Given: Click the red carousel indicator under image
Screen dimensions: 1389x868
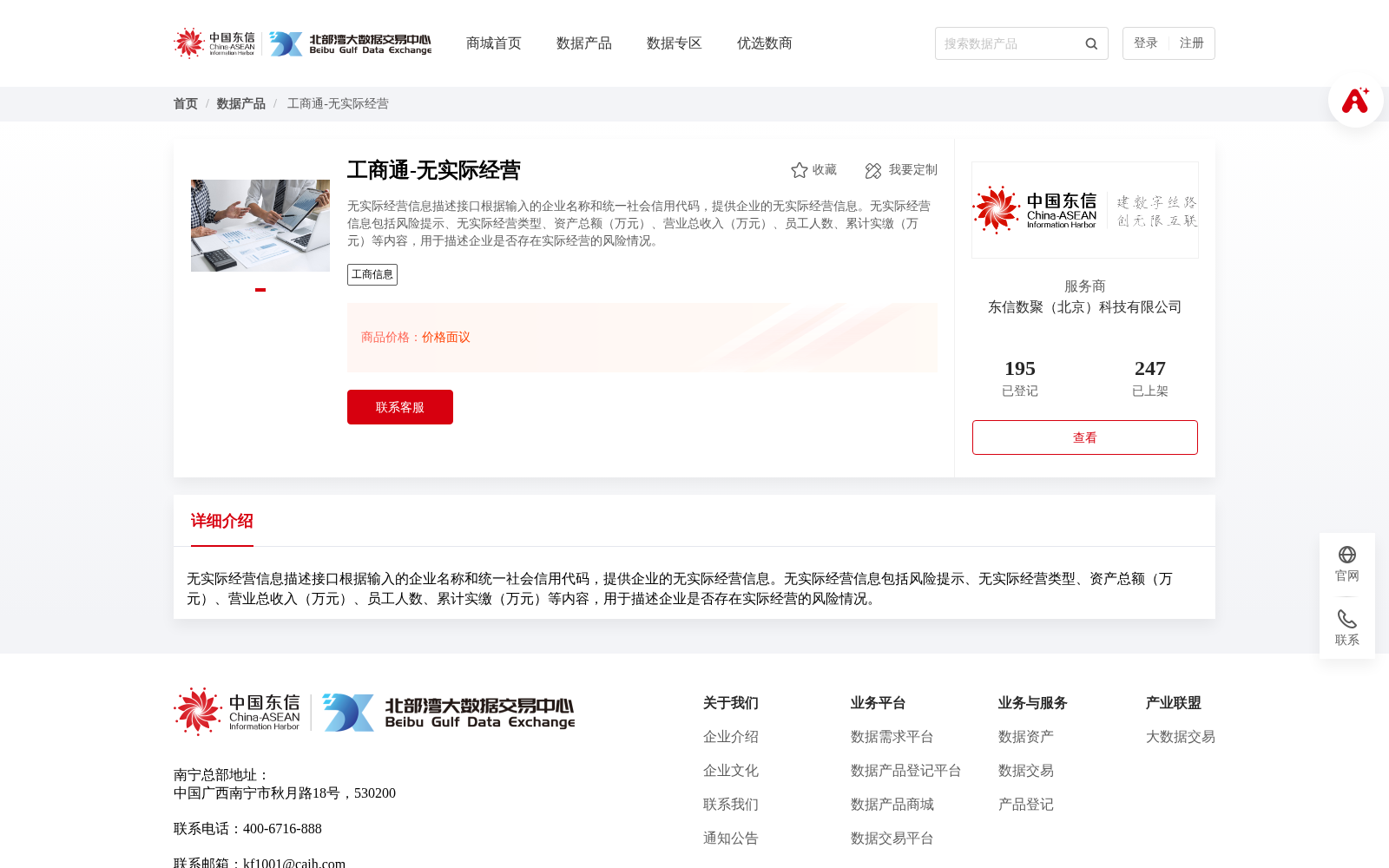Looking at the screenshot, I should tap(260, 290).
